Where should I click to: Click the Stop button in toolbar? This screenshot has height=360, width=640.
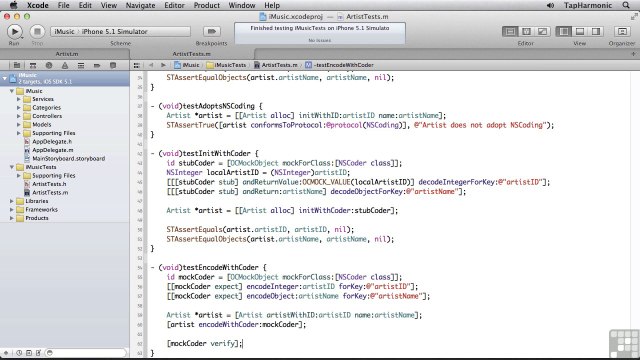tap(37, 31)
